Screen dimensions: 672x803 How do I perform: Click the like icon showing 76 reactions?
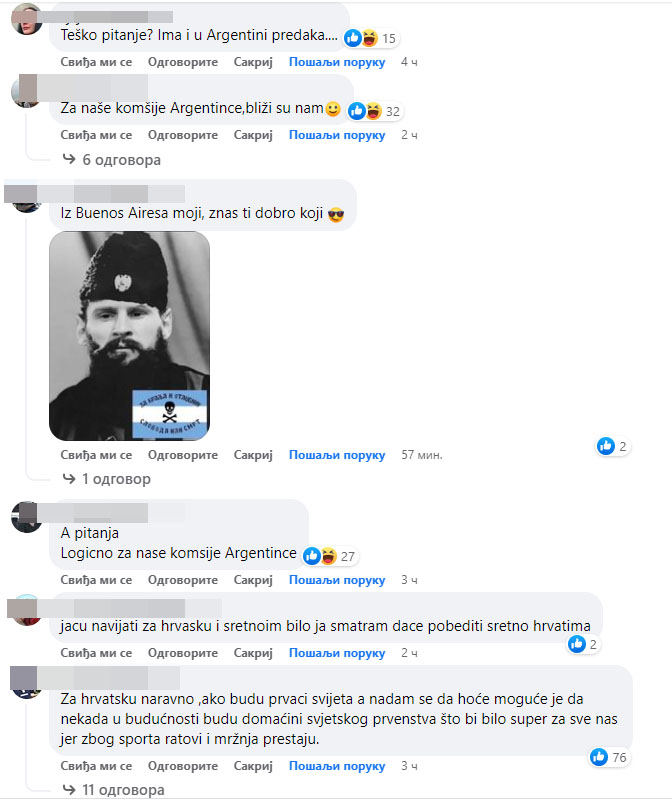598,757
